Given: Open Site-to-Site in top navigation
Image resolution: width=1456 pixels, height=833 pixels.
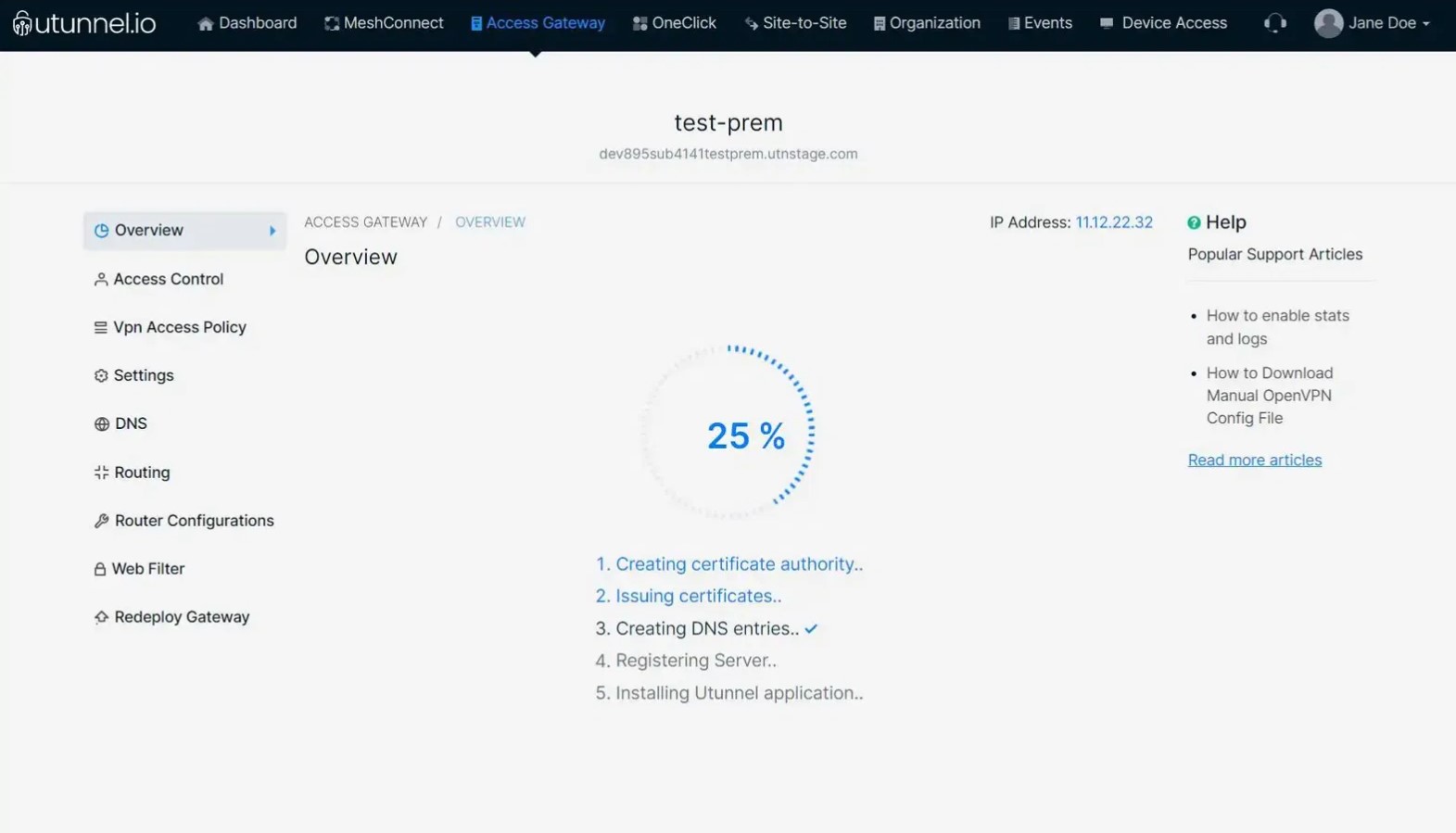Looking at the screenshot, I should click(x=804, y=23).
